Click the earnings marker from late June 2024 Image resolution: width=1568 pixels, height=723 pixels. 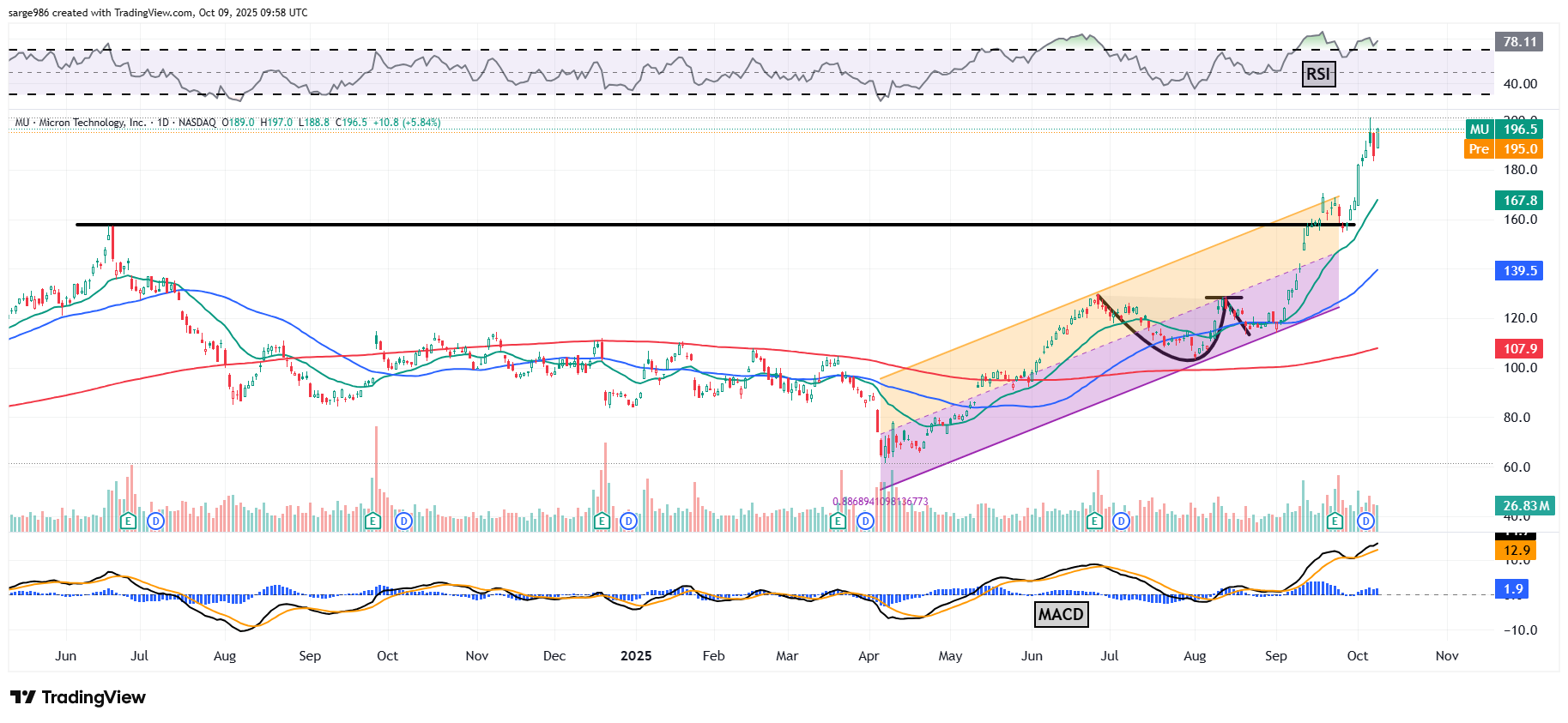tap(128, 521)
